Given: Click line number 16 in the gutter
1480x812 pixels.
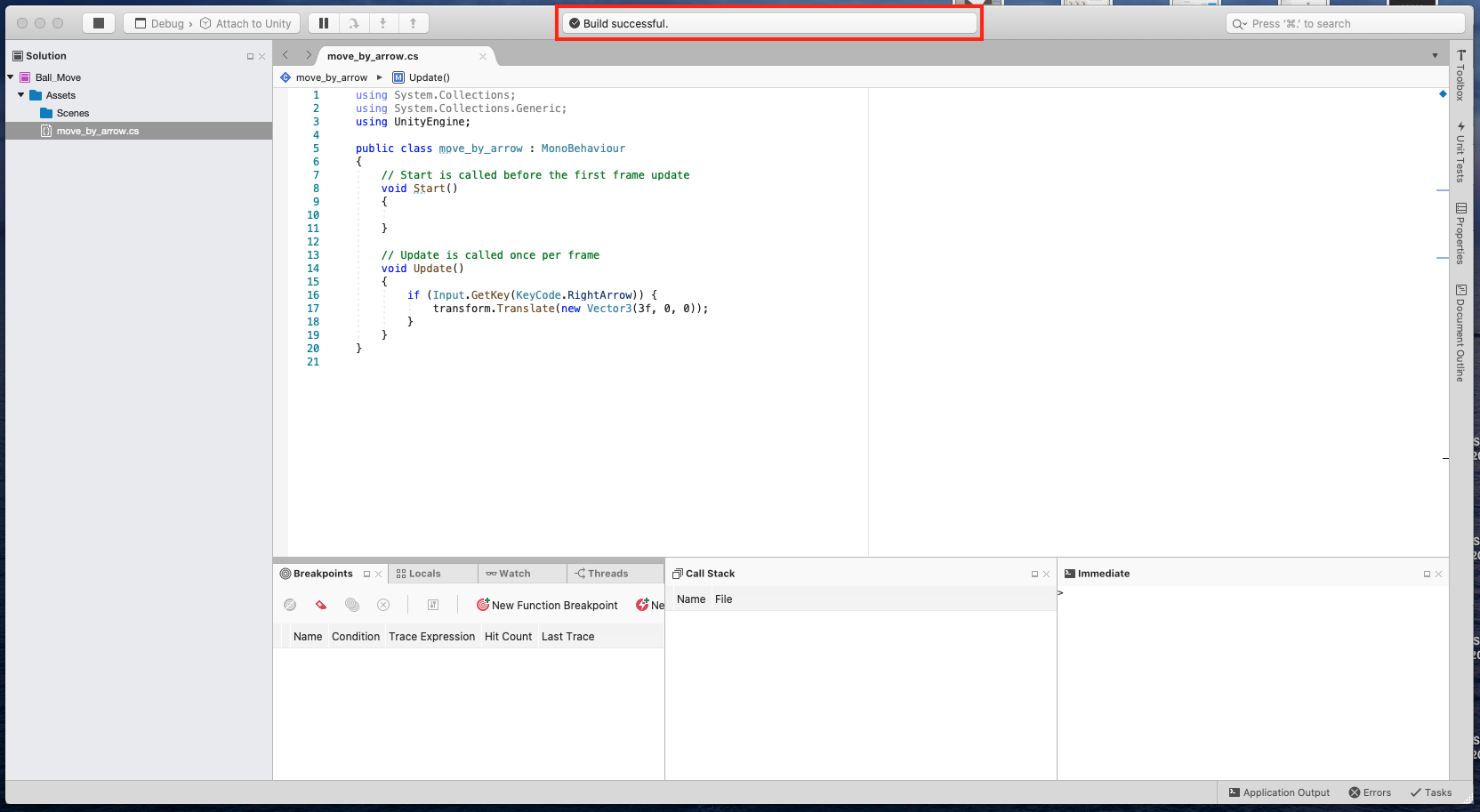Looking at the screenshot, I should pyautogui.click(x=313, y=295).
